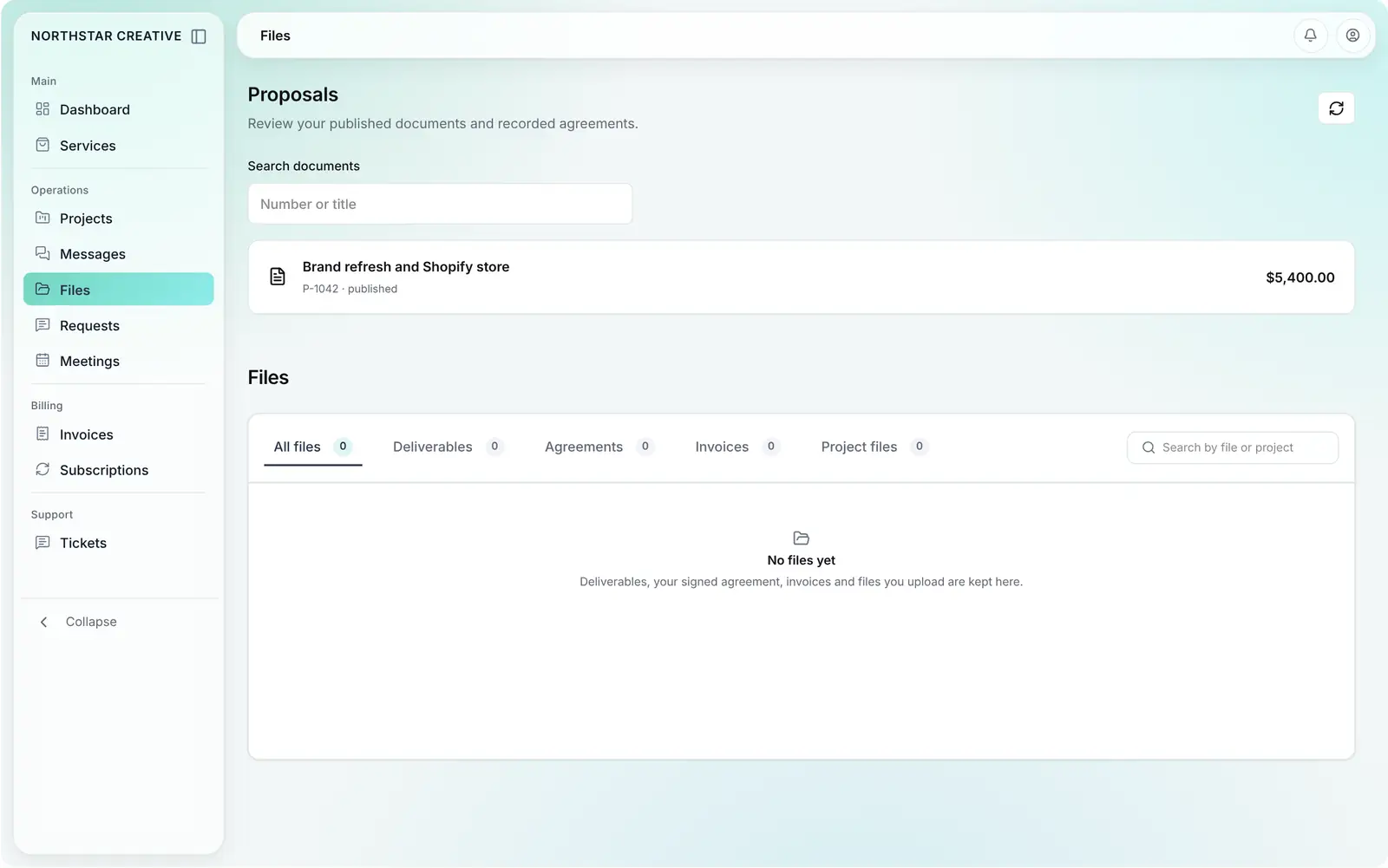Open the Meetings page label
The height and width of the screenshot is (868, 1388).
coord(89,362)
